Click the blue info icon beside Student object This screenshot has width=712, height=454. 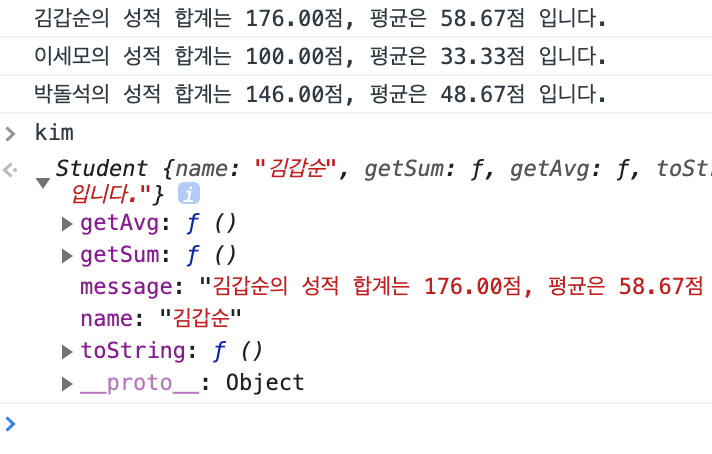189,194
